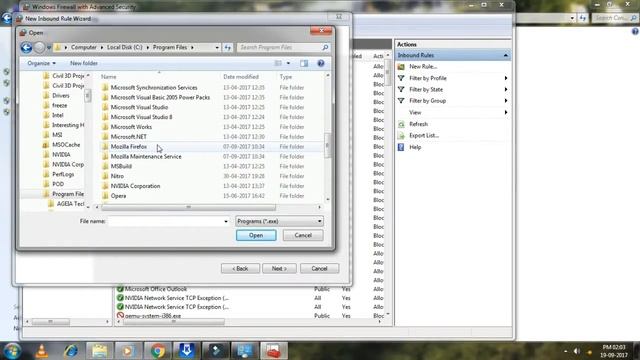Click the Filter by Group funnel icon
Screen dimensions: 640x360
pyautogui.click(x=401, y=101)
